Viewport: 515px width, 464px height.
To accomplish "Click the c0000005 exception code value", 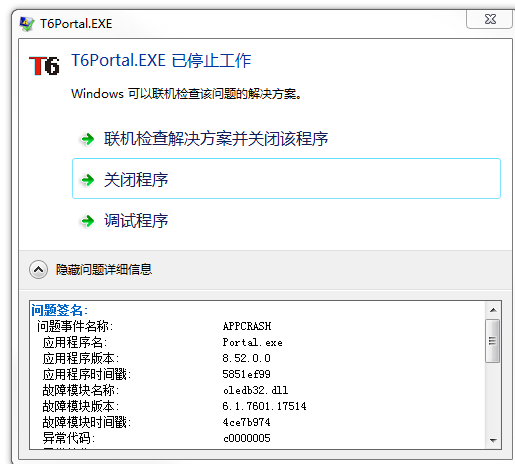I will point(247,438).
